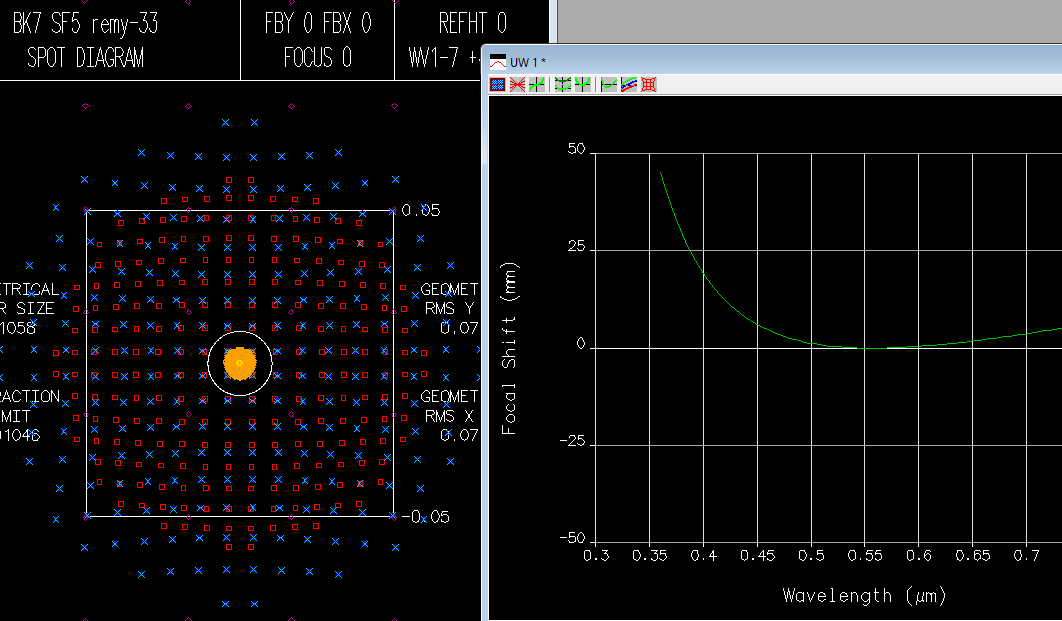Open the spot diagram blue grid icon
Screen dimensions: 1062x621
coord(498,85)
